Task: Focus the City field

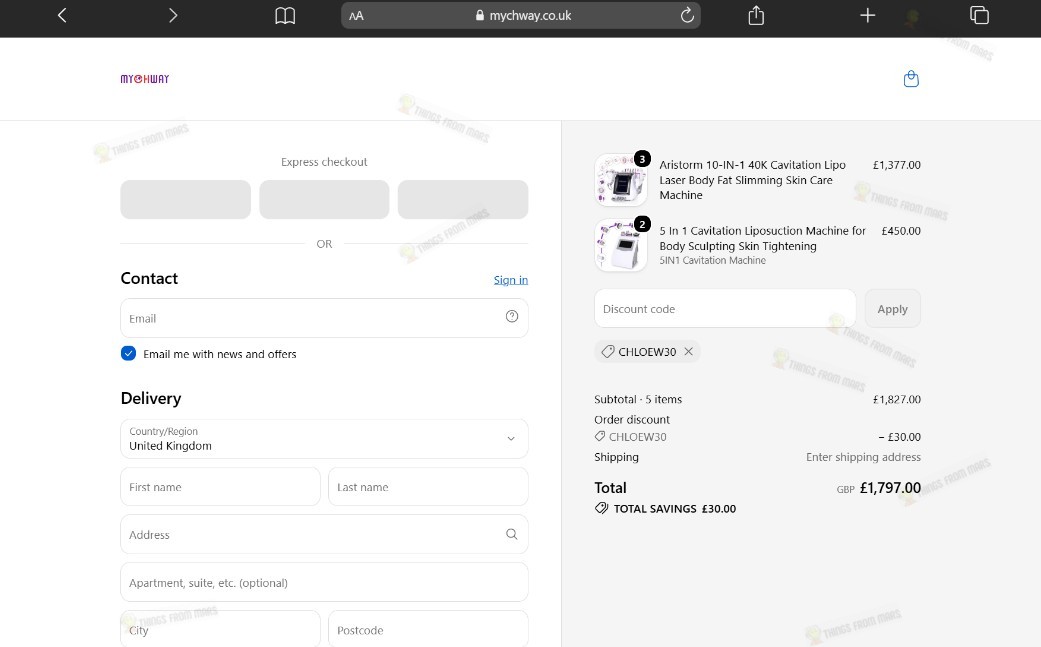Action: pyautogui.click(x=220, y=629)
